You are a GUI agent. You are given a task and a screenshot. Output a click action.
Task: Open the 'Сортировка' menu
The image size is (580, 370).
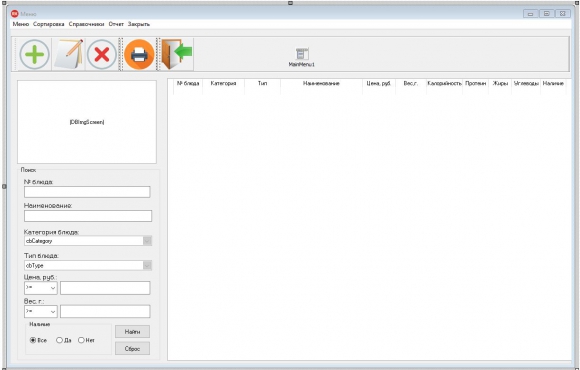click(x=48, y=24)
